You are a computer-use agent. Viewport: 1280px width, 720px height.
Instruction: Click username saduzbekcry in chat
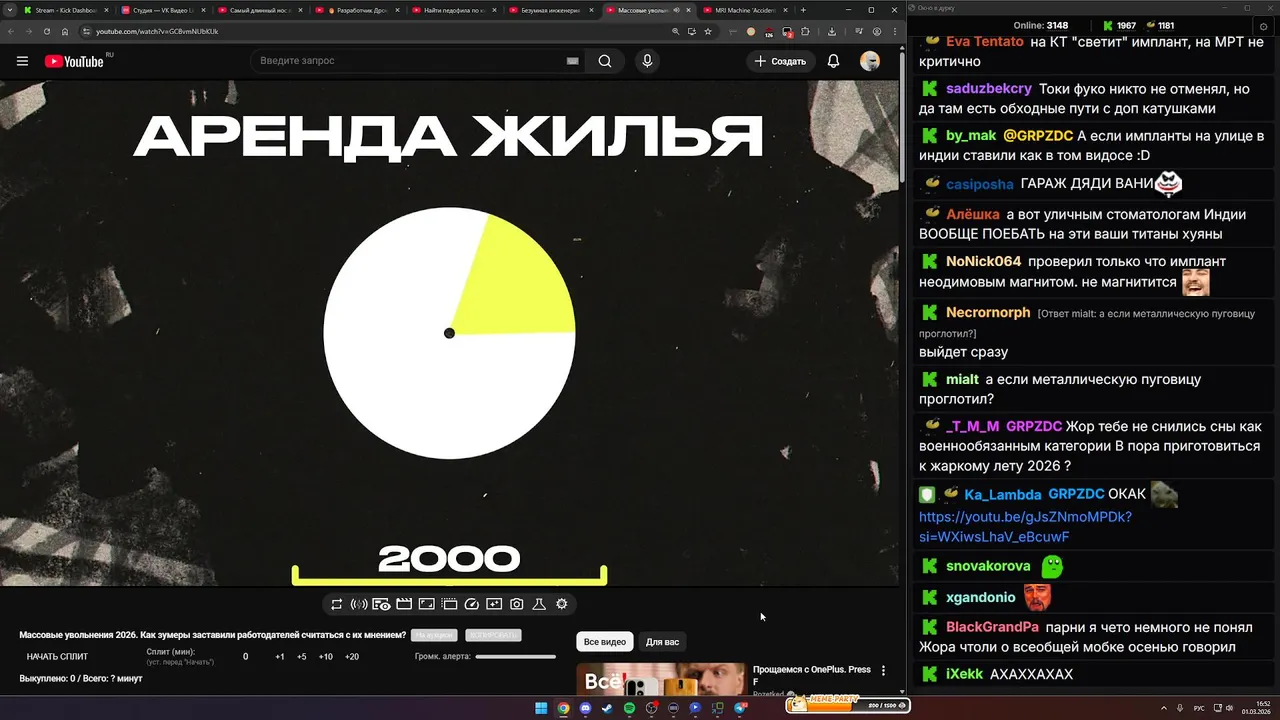coord(989,89)
